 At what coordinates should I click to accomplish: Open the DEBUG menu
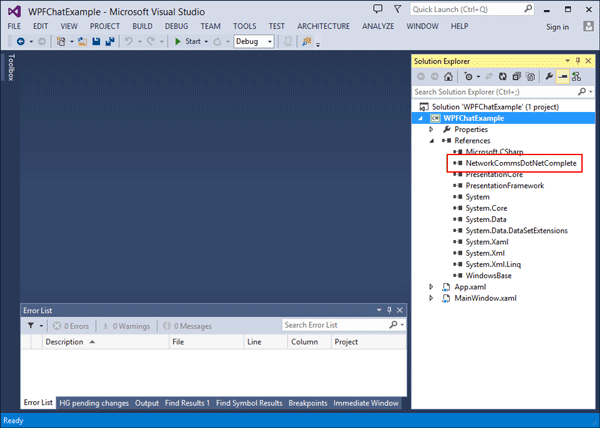point(176,26)
